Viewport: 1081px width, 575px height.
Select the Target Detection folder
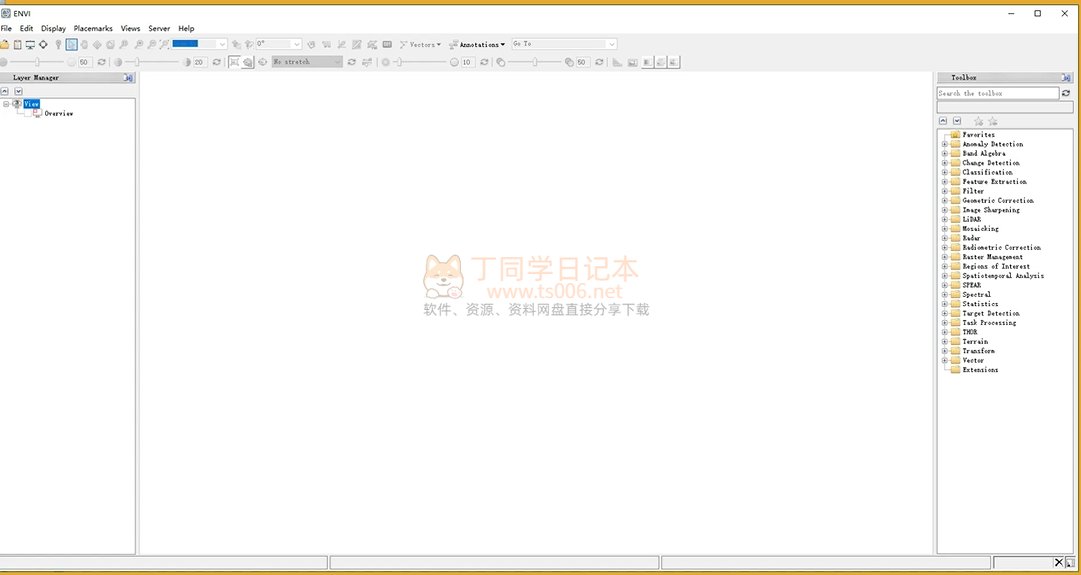(991, 314)
